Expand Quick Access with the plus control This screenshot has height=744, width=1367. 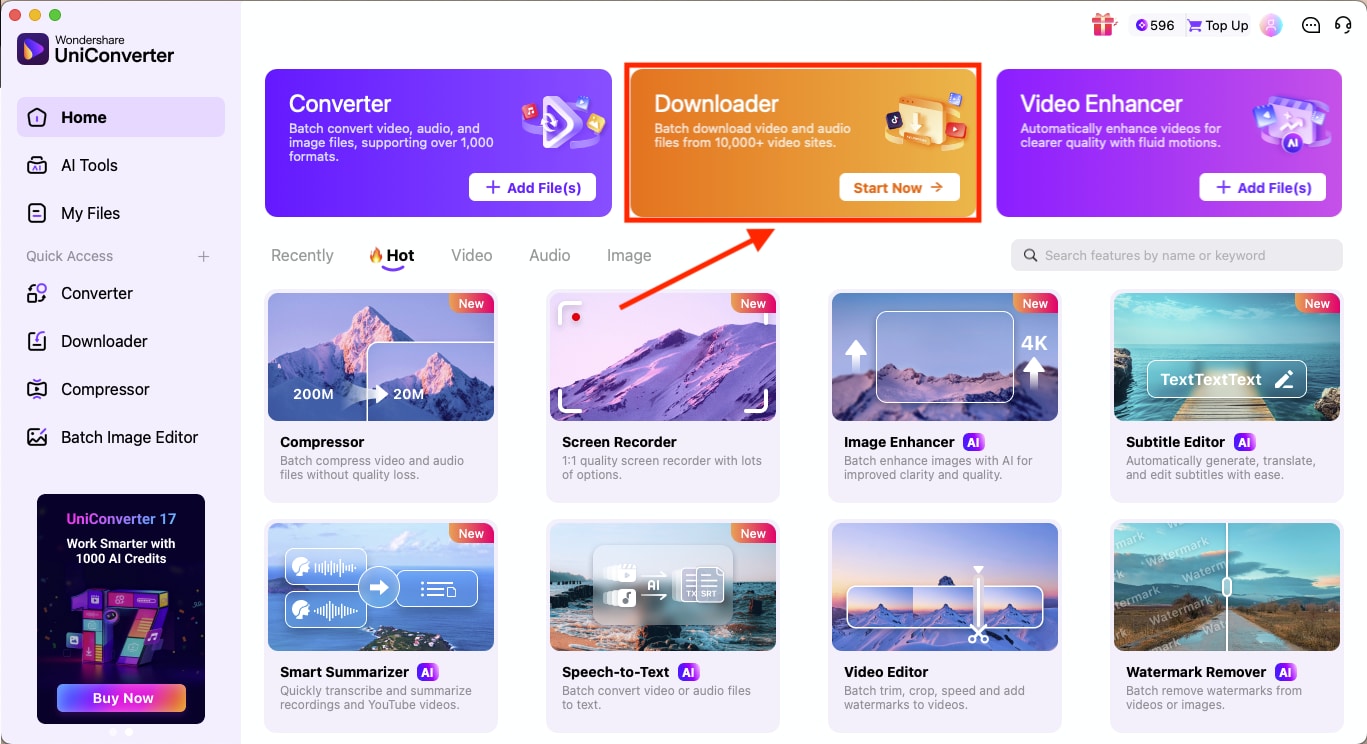203,256
